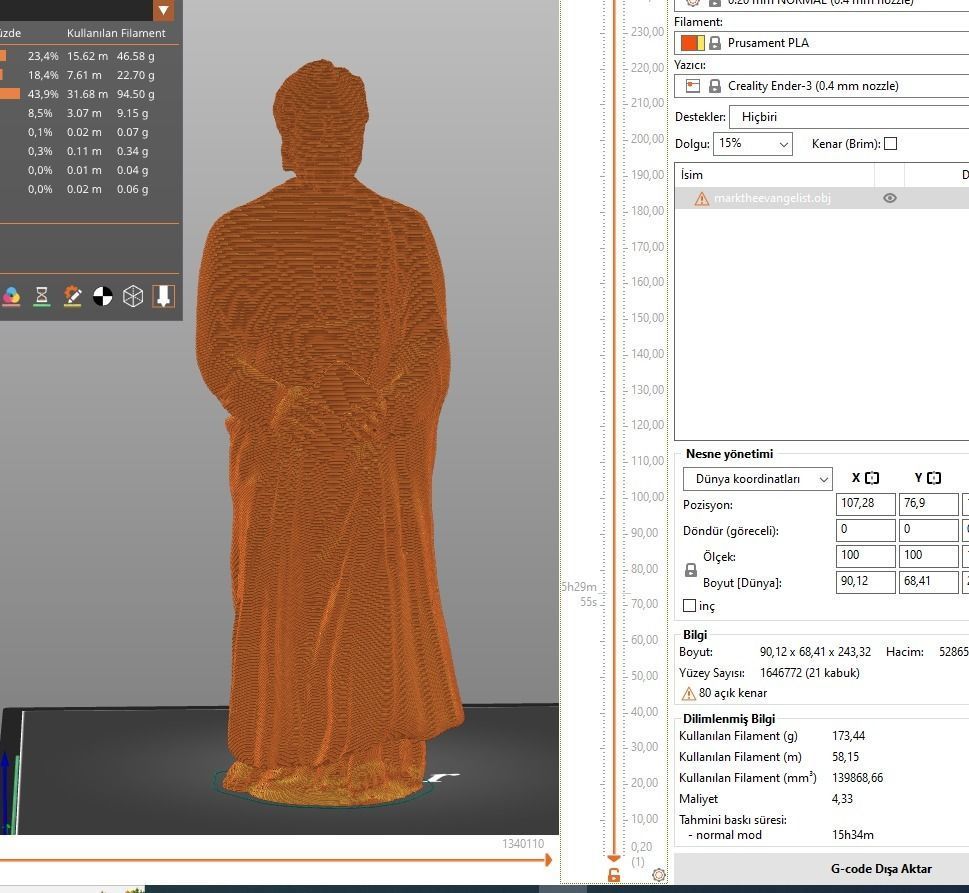Click the tool changes pencil icon
This screenshot has width=969, height=893.
[x=72, y=297]
